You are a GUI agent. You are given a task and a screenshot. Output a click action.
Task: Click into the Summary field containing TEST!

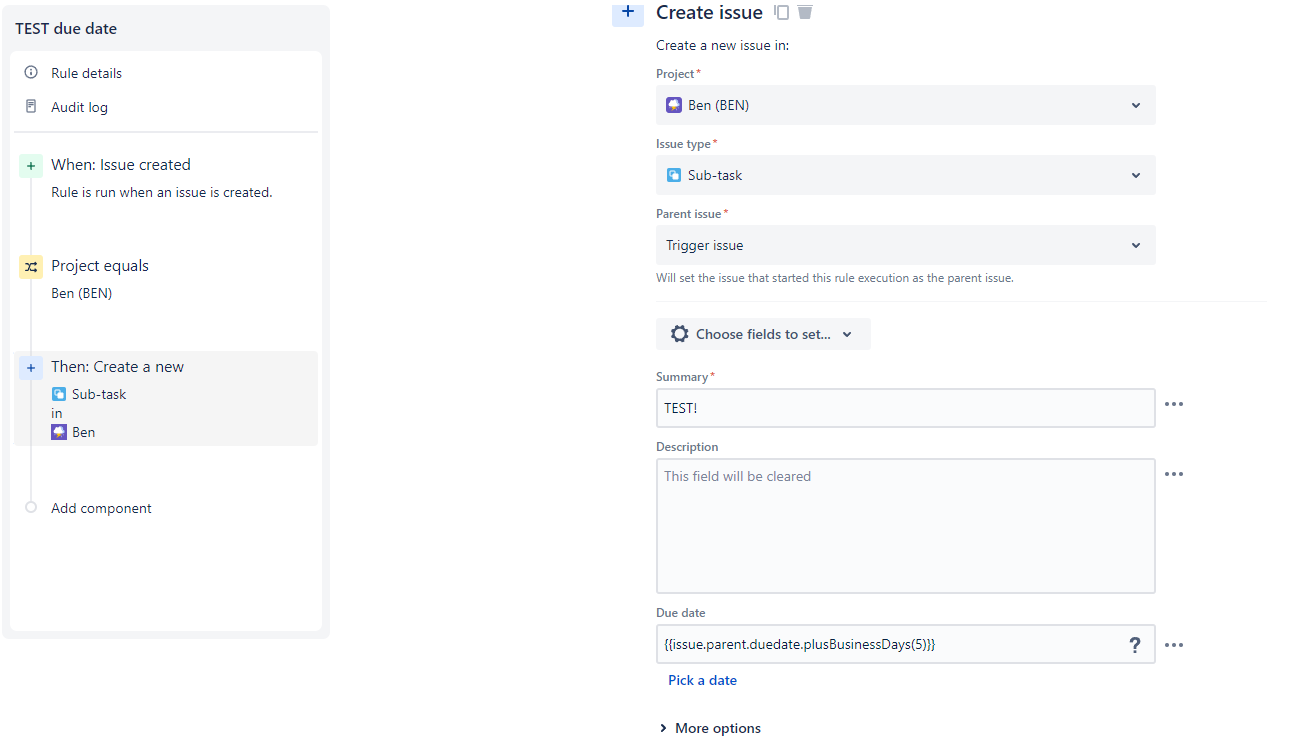pos(905,408)
